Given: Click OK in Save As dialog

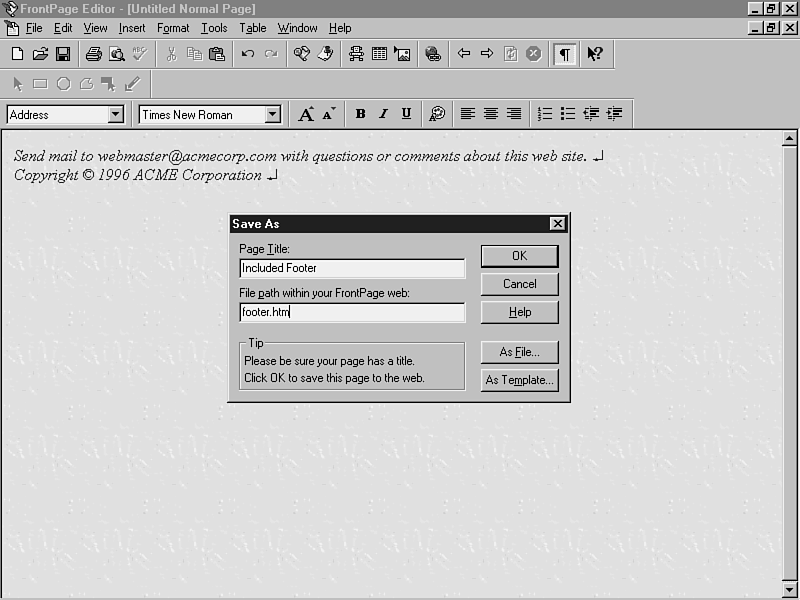Looking at the screenshot, I should coord(519,256).
